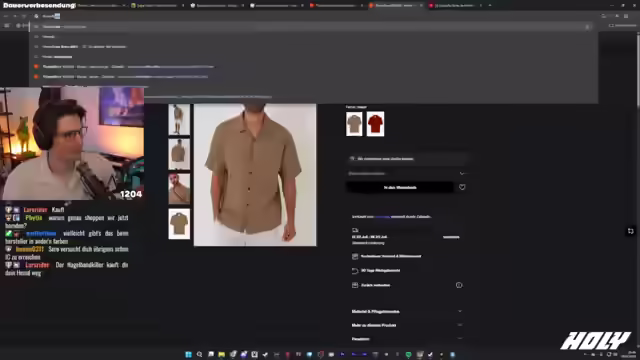This screenshot has width=640, height=360.
Task: Select the lower orange-icon suggestion row
Action: click(312, 77)
